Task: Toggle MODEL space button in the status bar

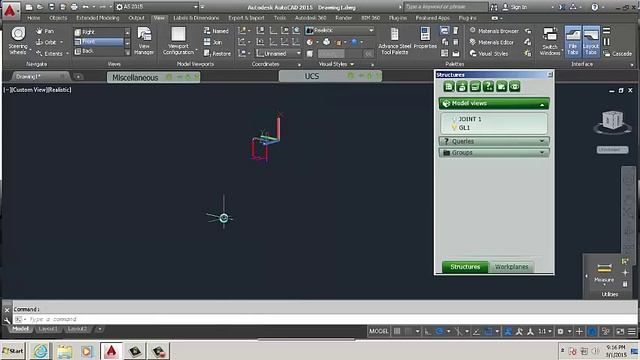Action: (378, 331)
